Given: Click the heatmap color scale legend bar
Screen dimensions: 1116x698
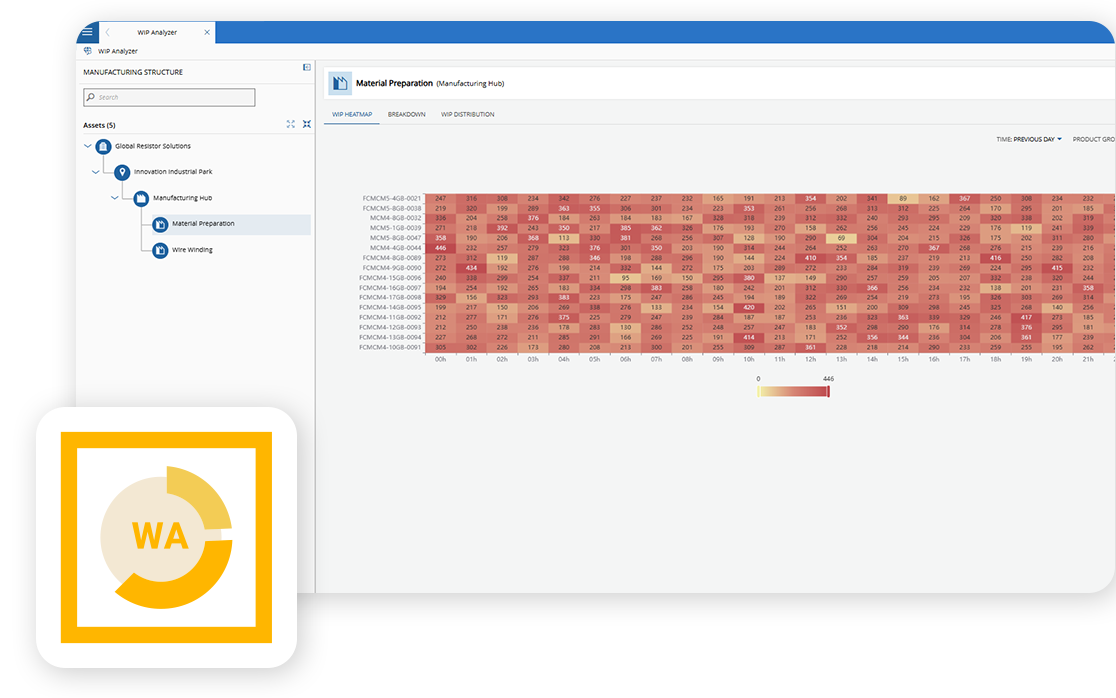Looking at the screenshot, I should [794, 391].
